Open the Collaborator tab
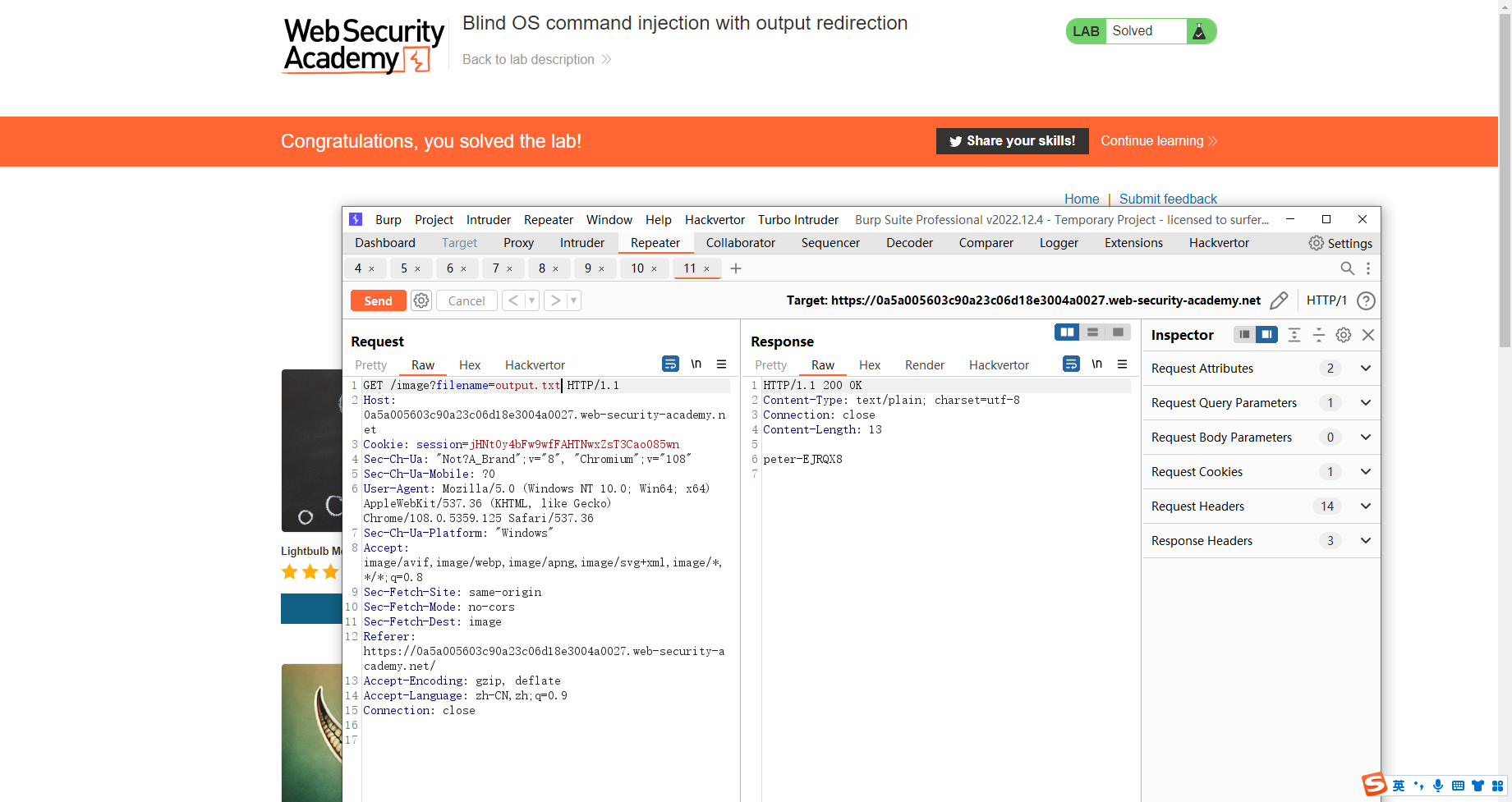The width and height of the screenshot is (1512, 802). [740, 243]
